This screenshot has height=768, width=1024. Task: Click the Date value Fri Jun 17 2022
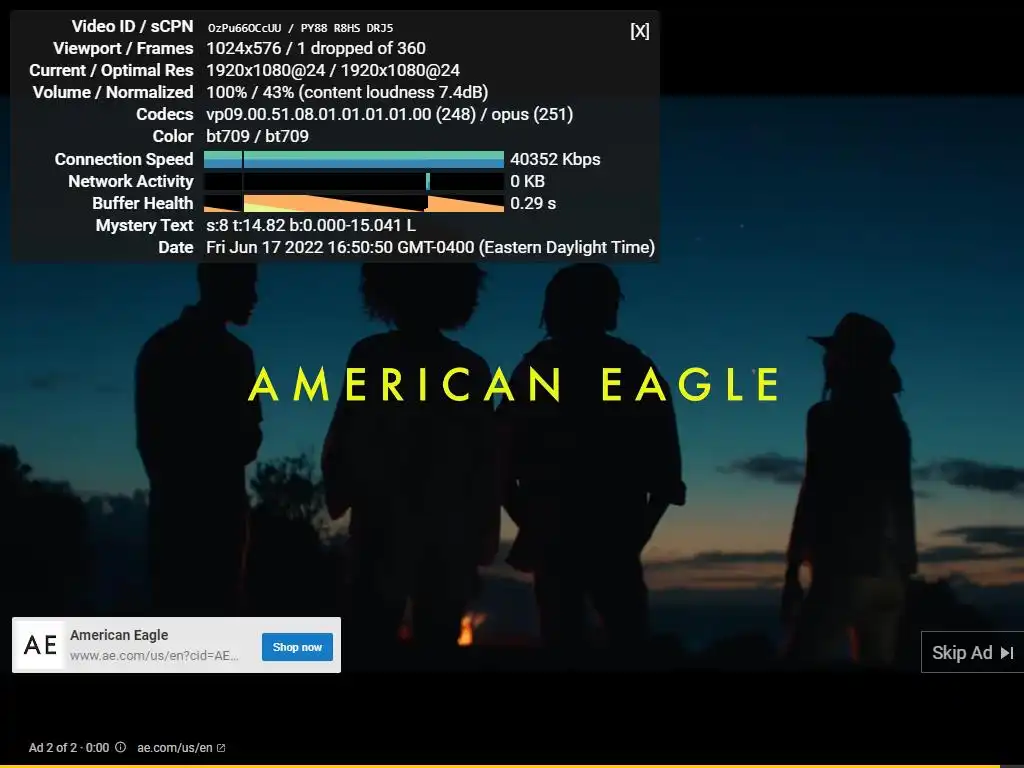[x=430, y=248]
